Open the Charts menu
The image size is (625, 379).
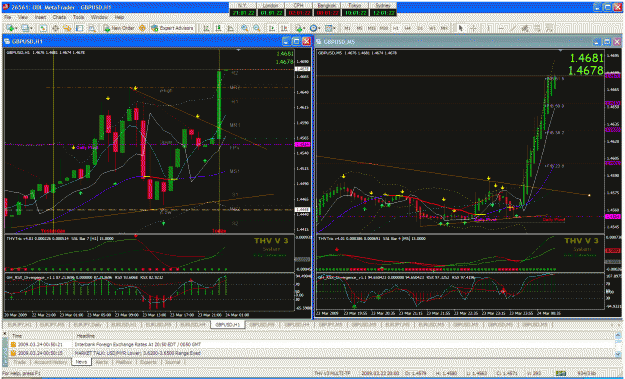59,18
